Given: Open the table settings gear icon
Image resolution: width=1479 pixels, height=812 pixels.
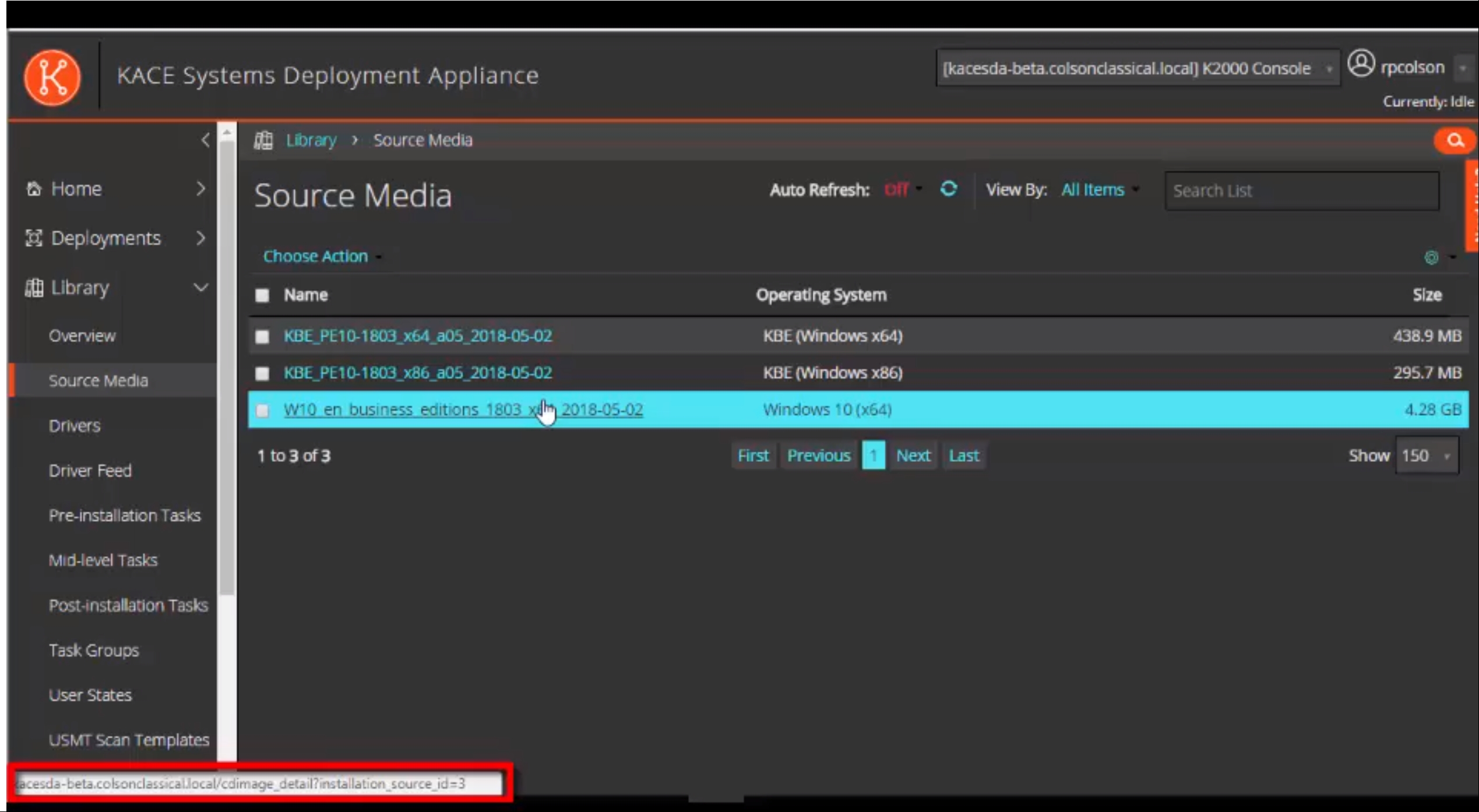Looking at the screenshot, I should tap(1431, 257).
